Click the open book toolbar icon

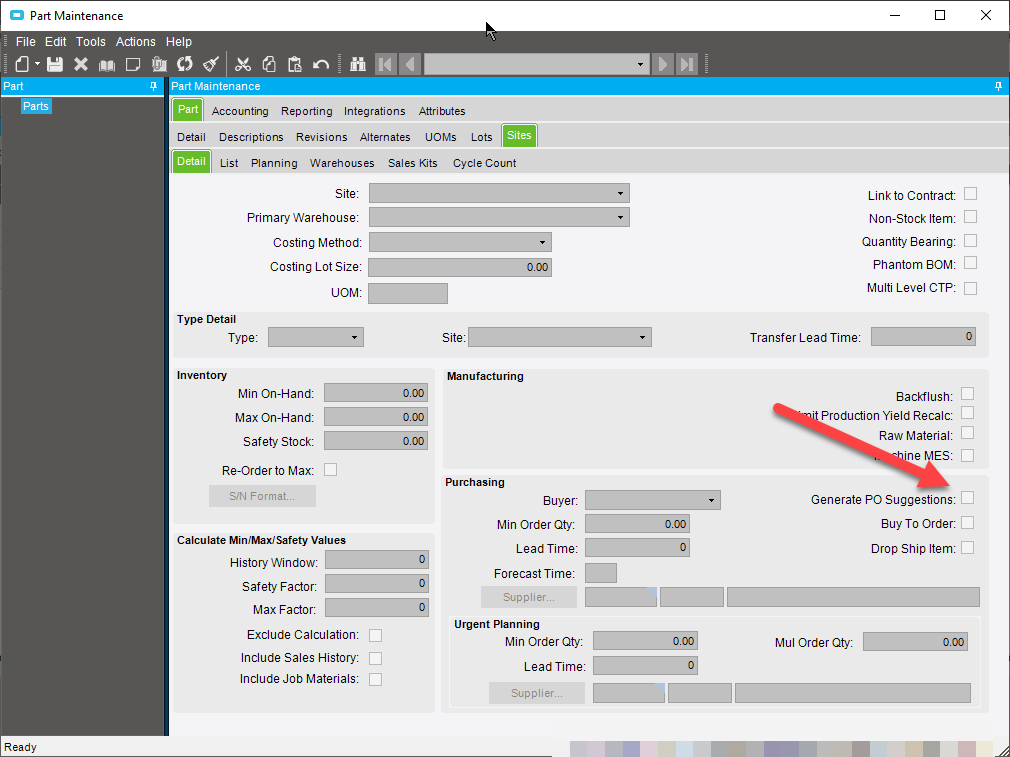107,64
